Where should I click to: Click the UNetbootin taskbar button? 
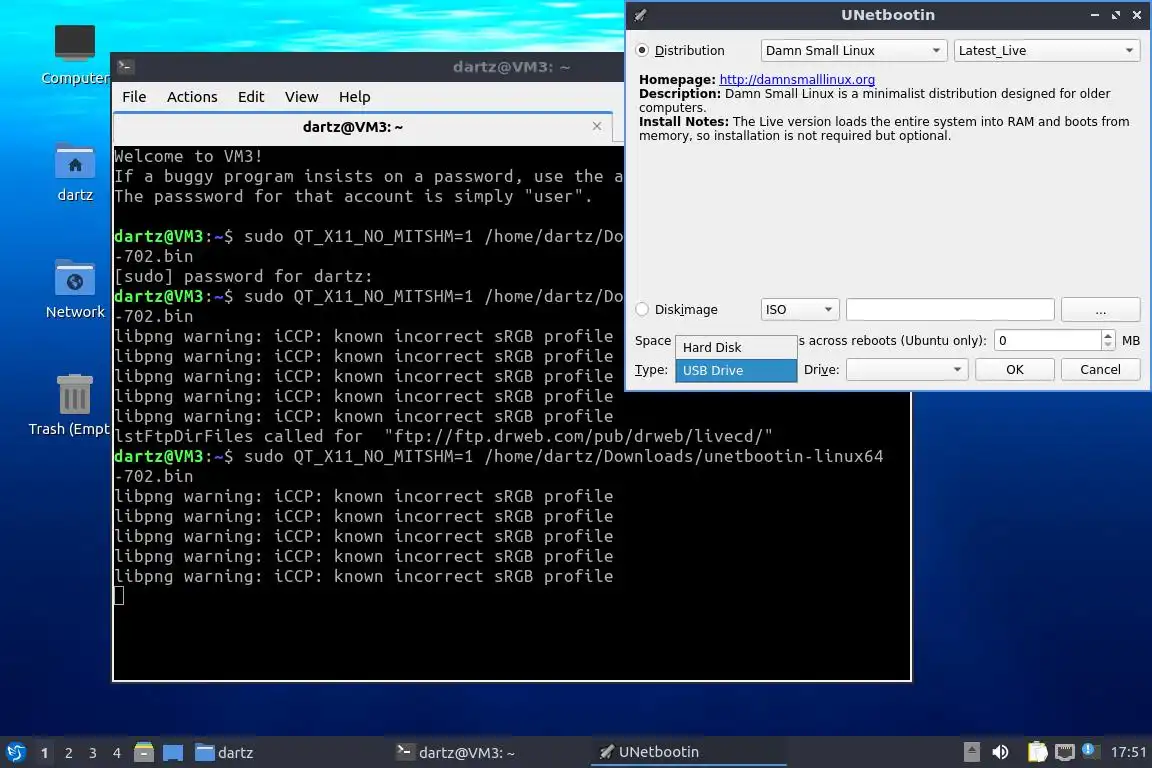click(x=688, y=753)
